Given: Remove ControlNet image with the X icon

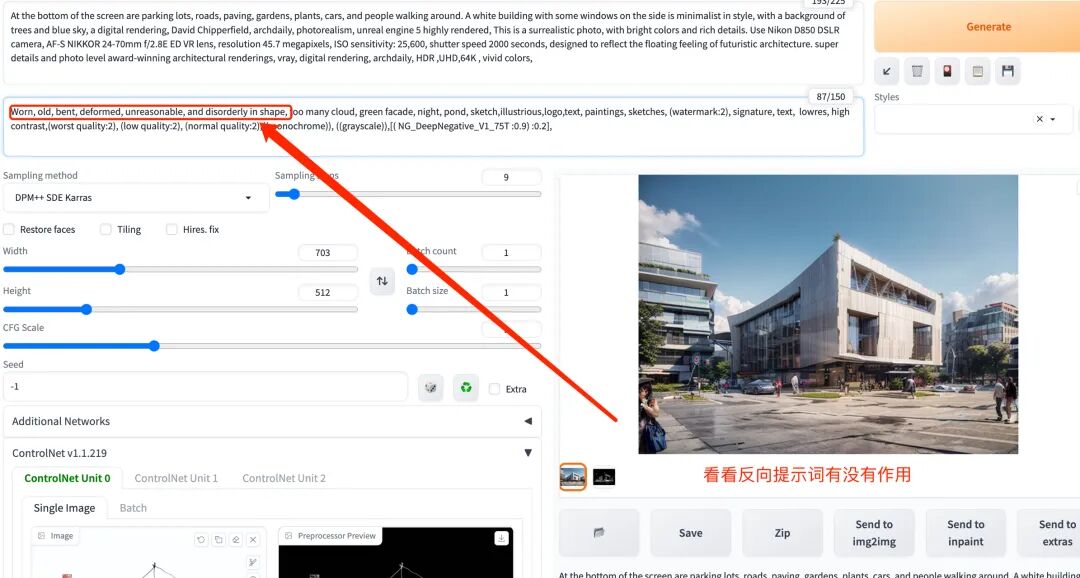Looking at the screenshot, I should click(x=253, y=539).
